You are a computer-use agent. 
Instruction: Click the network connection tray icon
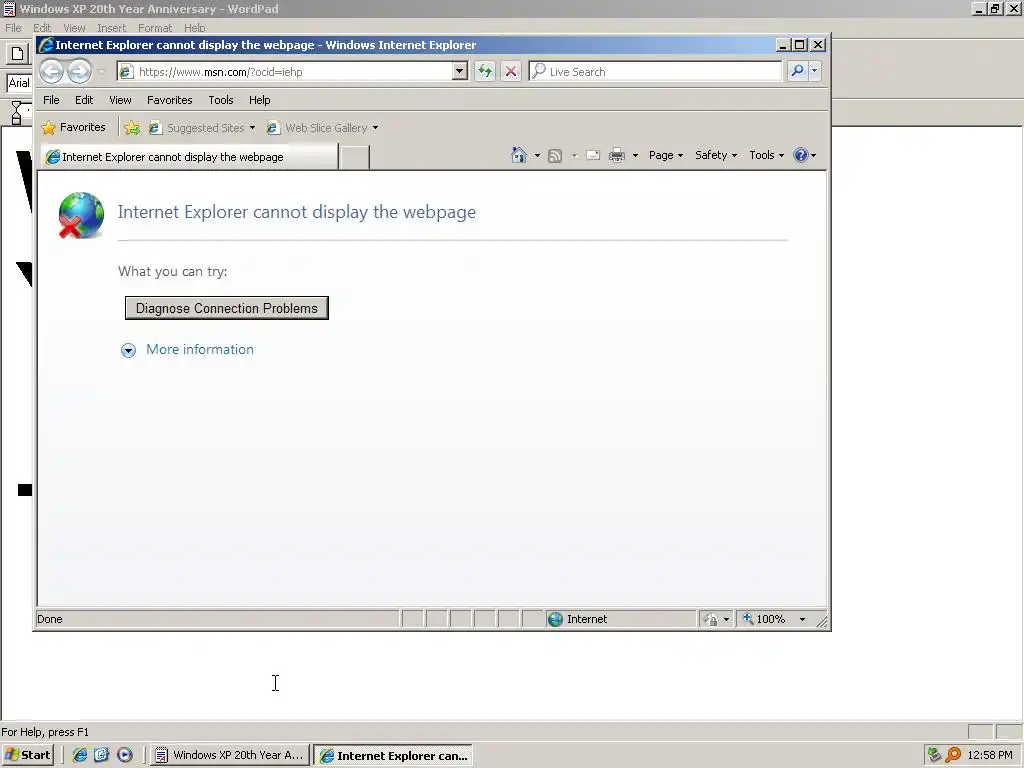tap(935, 755)
